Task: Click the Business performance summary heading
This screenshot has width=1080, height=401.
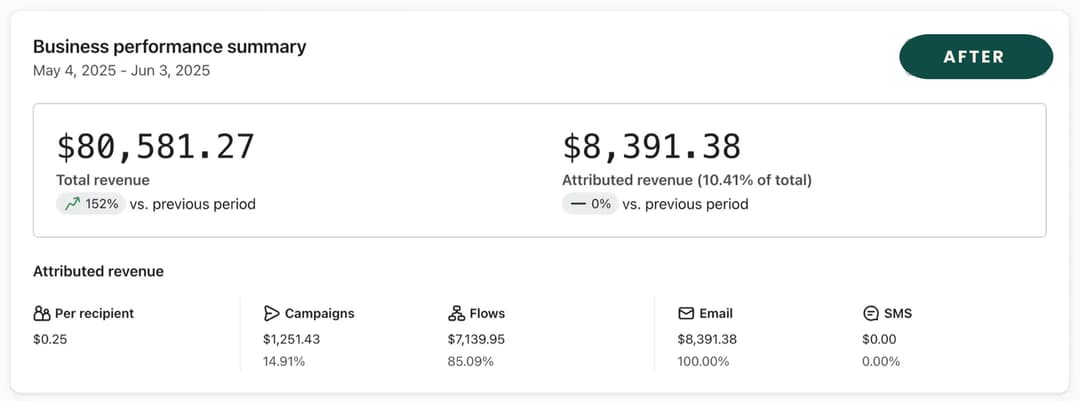Action: [x=169, y=47]
